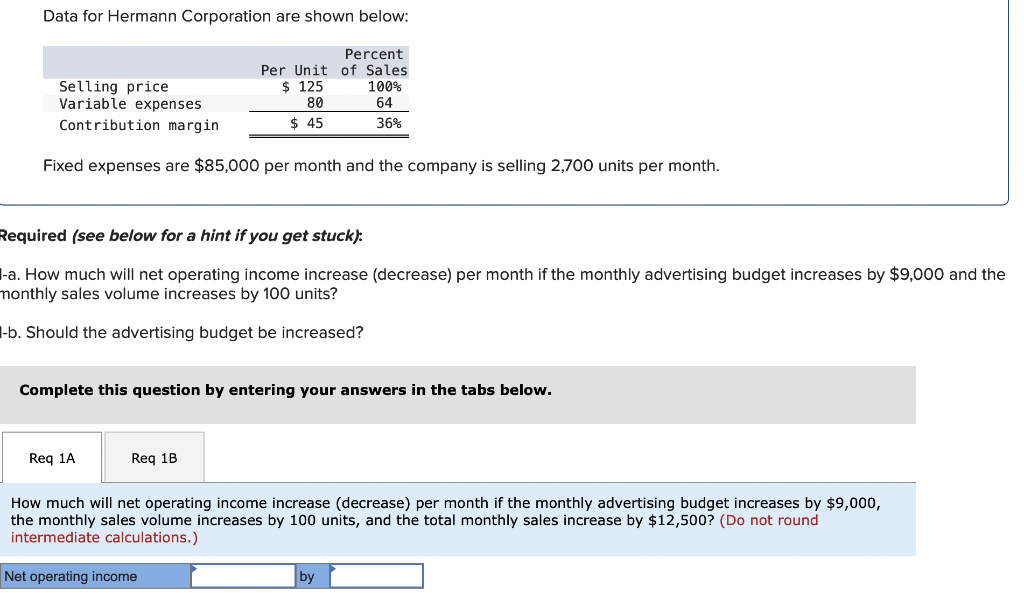Select the fixed expenses sentence text
1024x593 pixels.
tap(380, 165)
